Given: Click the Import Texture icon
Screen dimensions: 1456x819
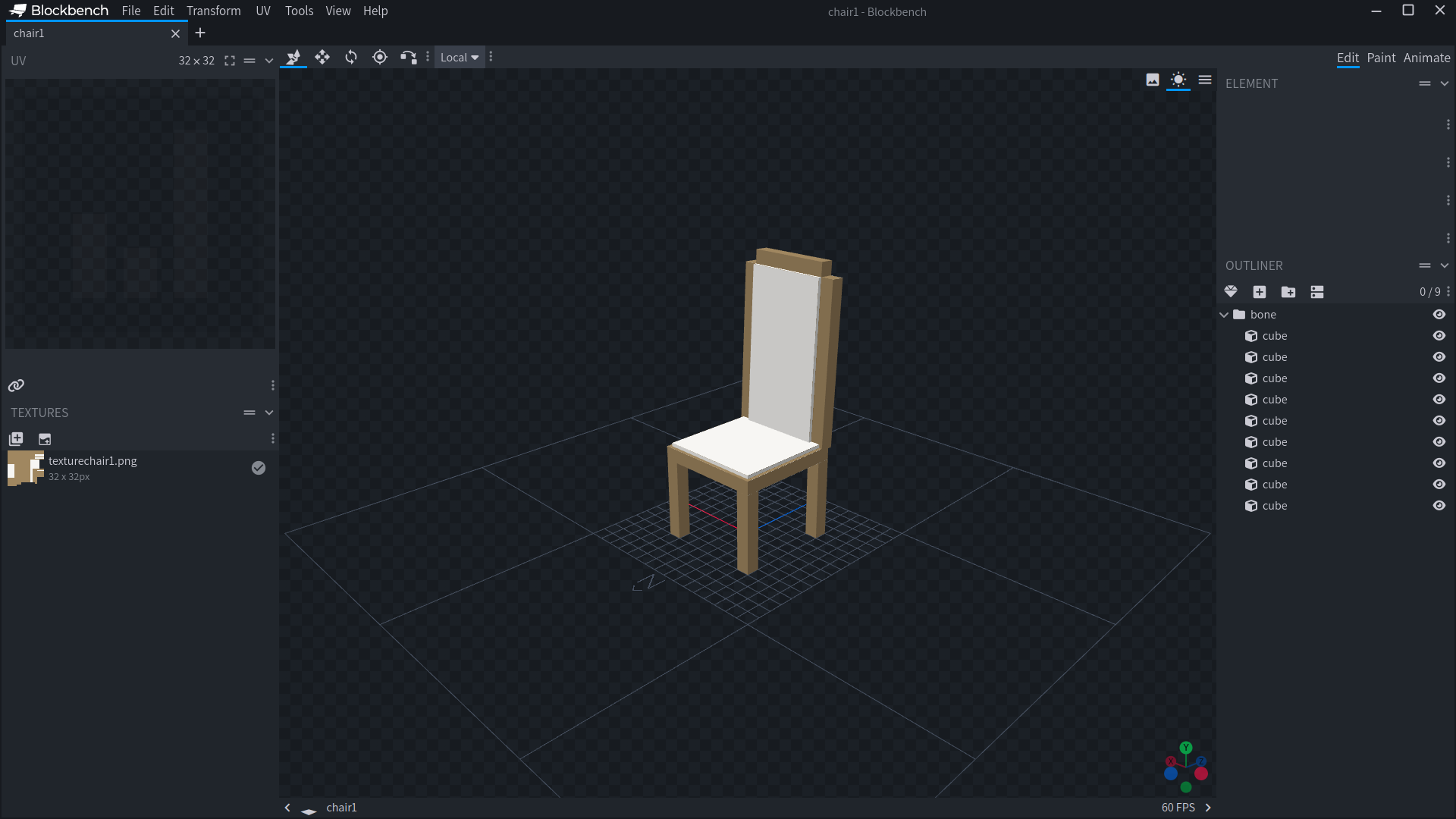Looking at the screenshot, I should [x=16, y=439].
